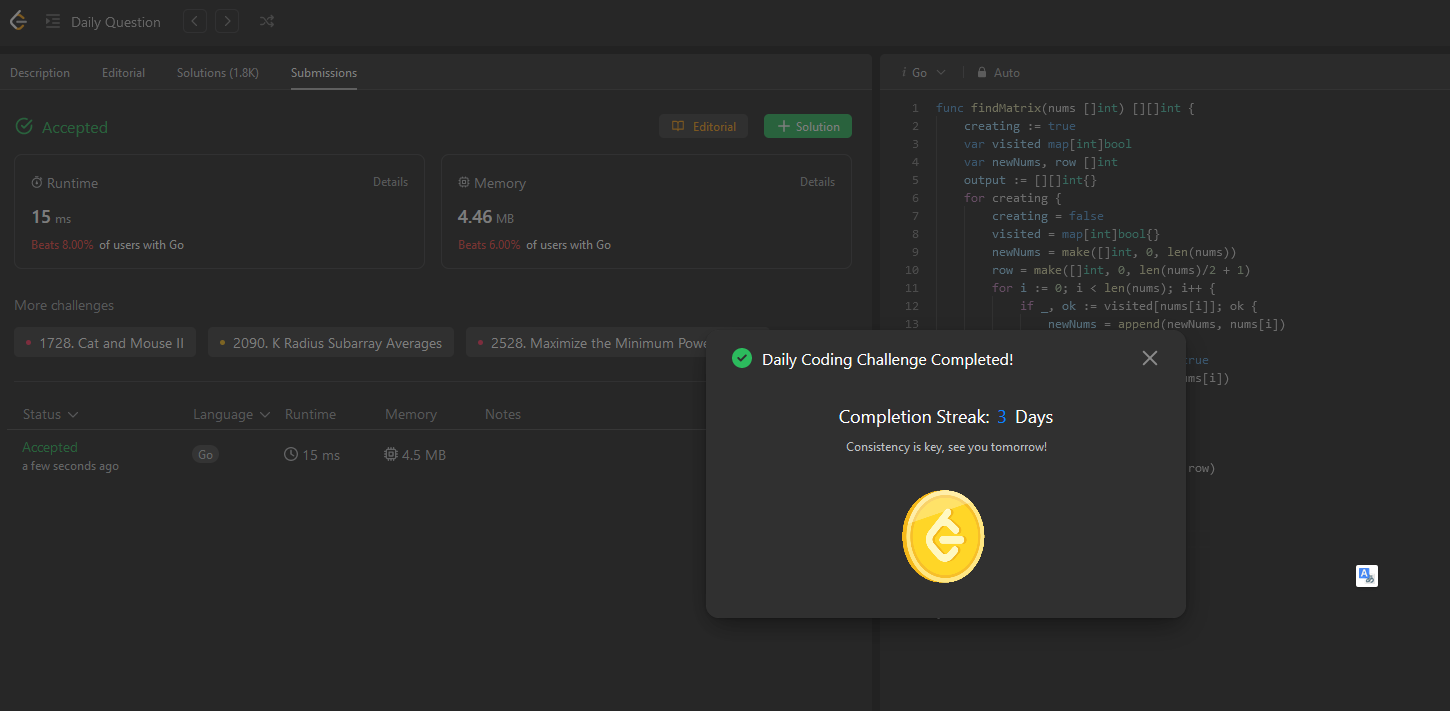Screen dimensions: 1450x711
Task: Go to the previous question arrow
Action: coord(195,21)
